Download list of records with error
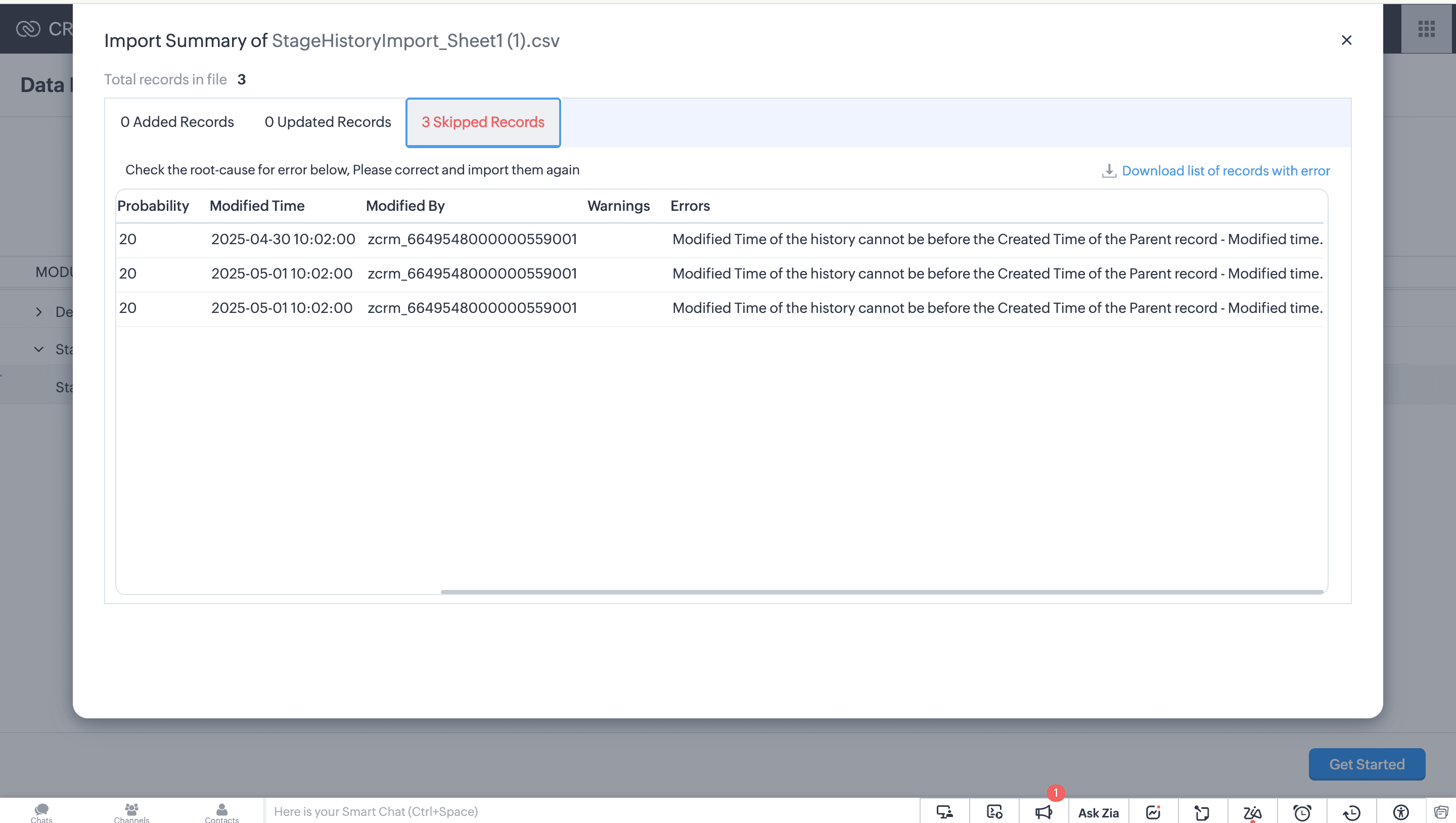1456x823 pixels. 1225,171
